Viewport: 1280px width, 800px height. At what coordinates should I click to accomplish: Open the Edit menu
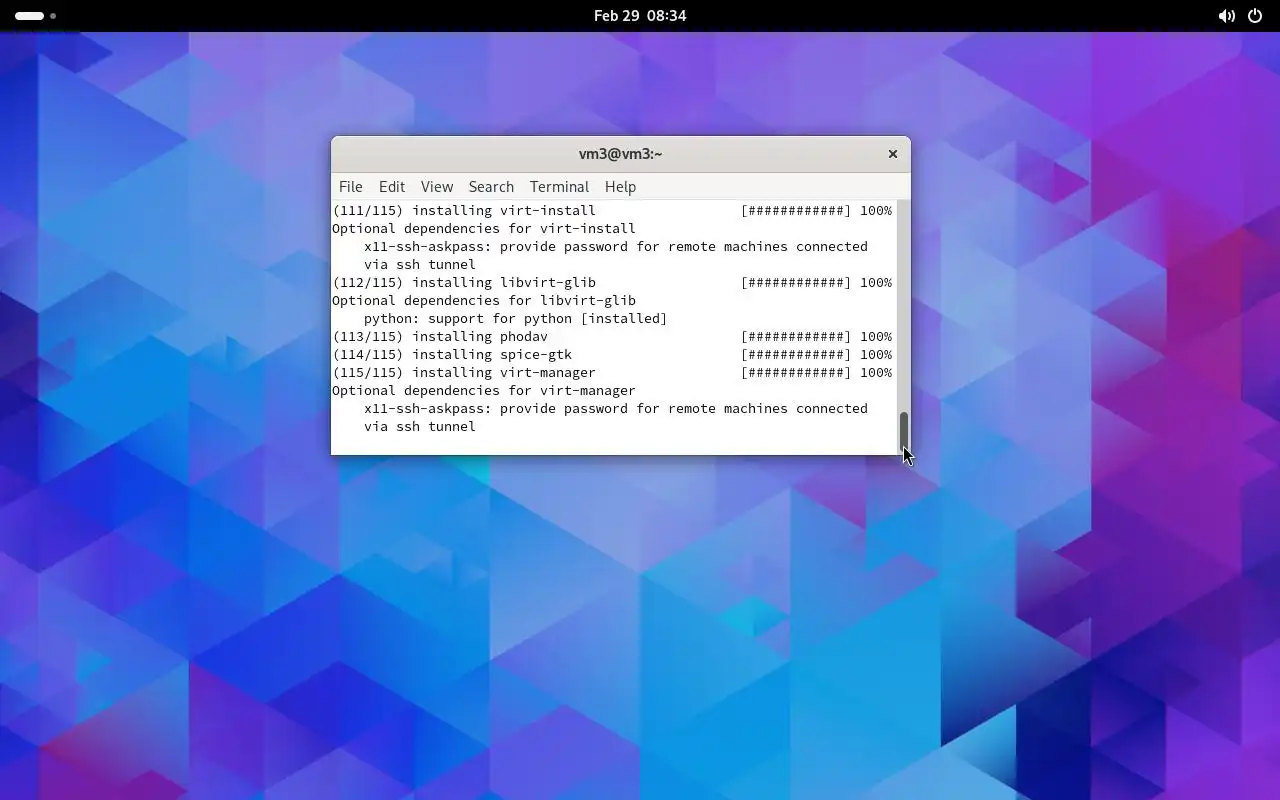(x=392, y=187)
